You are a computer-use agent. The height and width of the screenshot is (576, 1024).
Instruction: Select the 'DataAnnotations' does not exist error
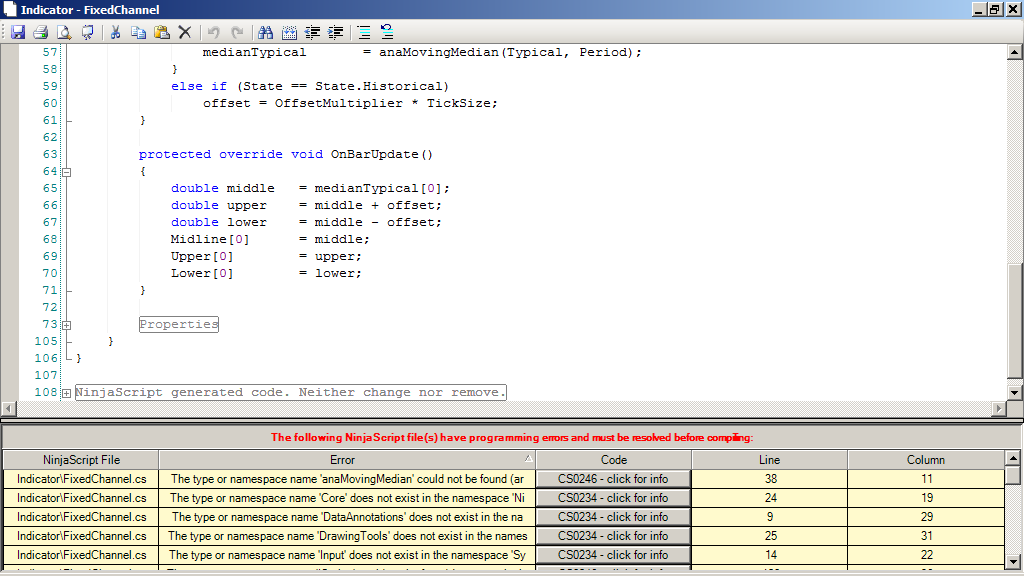tap(347, 517)
